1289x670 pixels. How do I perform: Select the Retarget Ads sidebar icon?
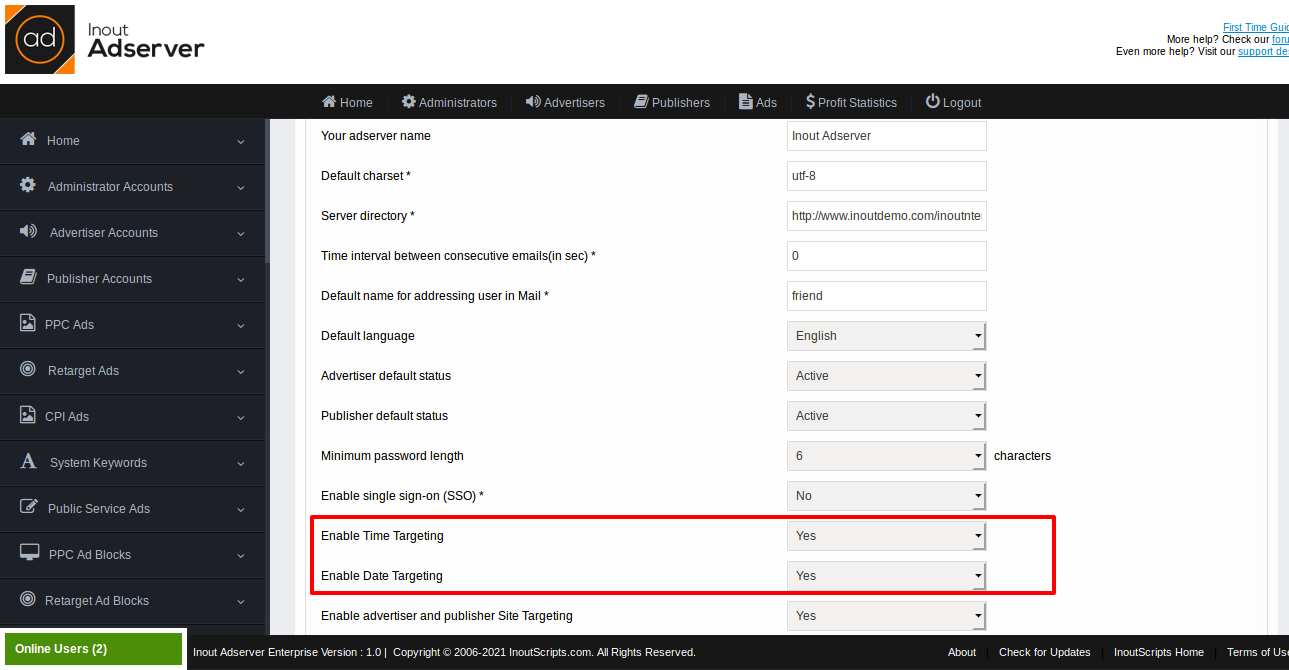[x=27, y=370]
